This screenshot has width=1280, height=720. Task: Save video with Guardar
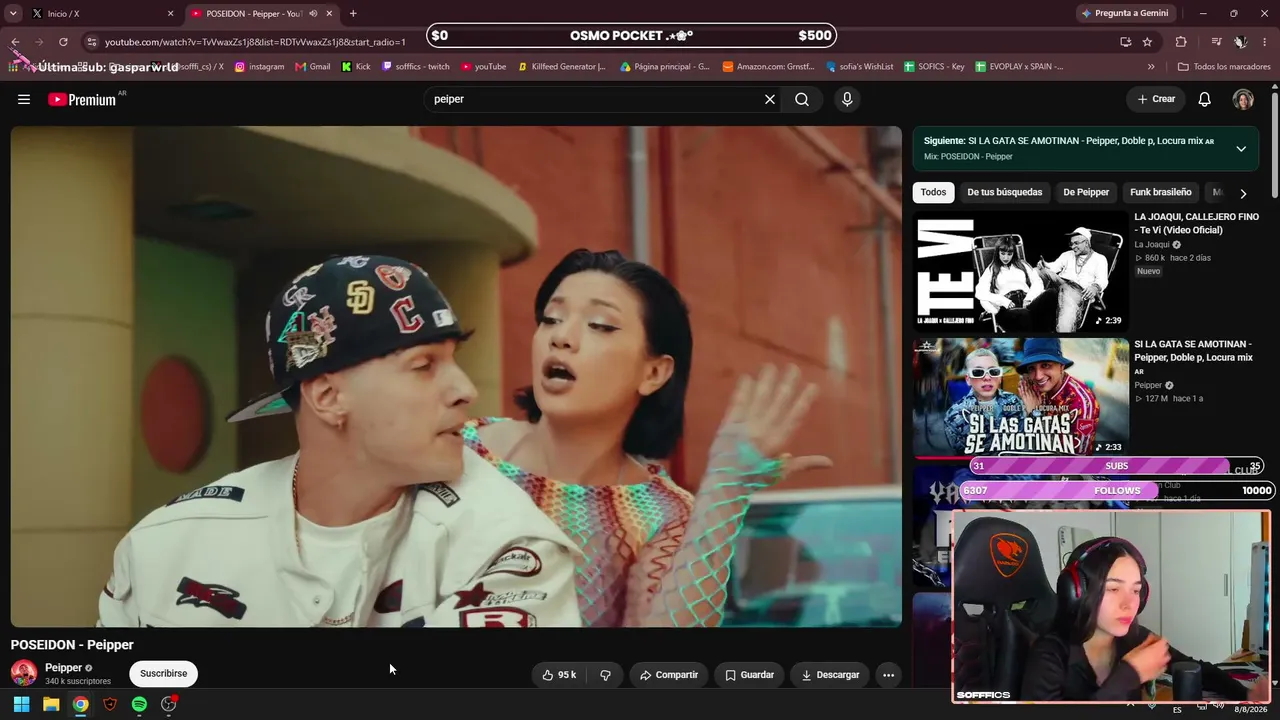[x=749, y=675]
